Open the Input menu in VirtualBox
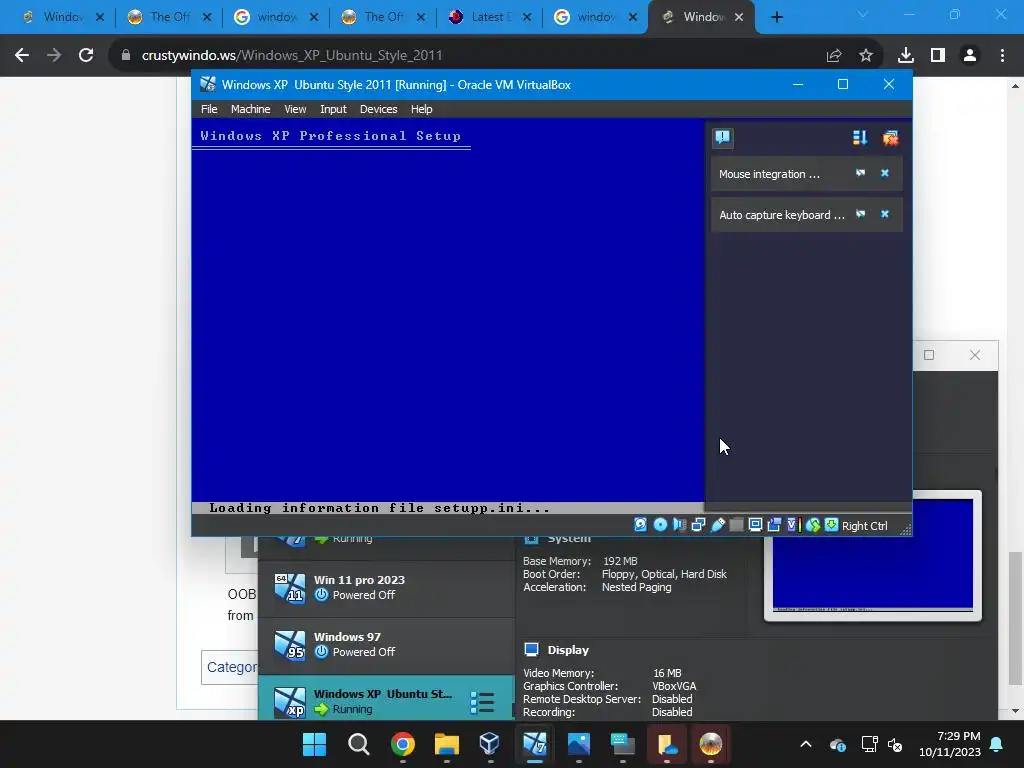Image resolution: width=1024 pixels, height=768 pixels. (333, 109)
